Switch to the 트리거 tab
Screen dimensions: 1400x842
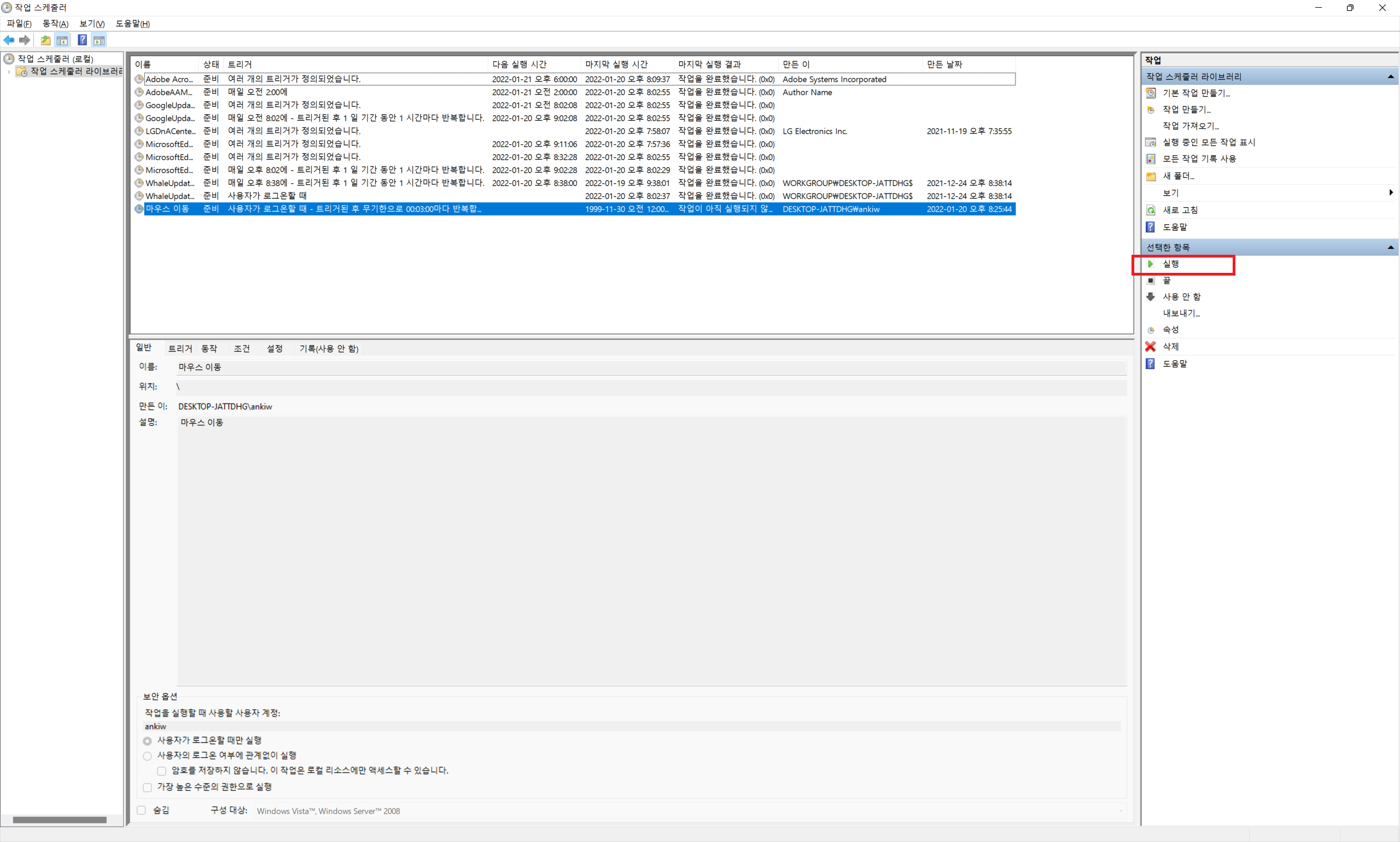(x=180, y=348)
